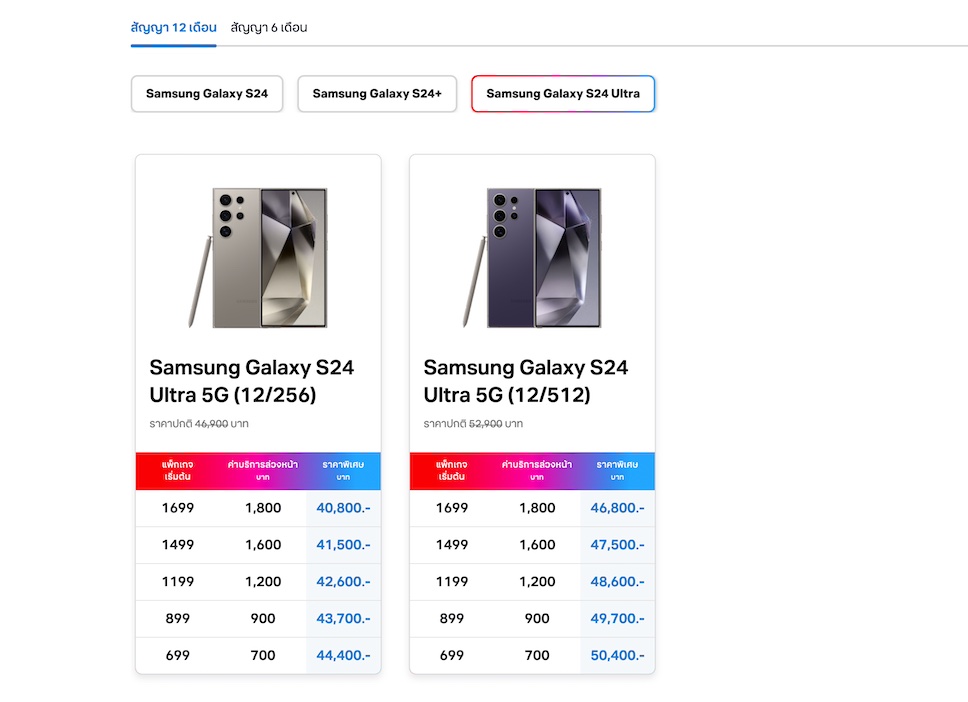The width and height of the screenshot is (968, 702).
Task: Click the 44,400.- special price
Action: 343,656
